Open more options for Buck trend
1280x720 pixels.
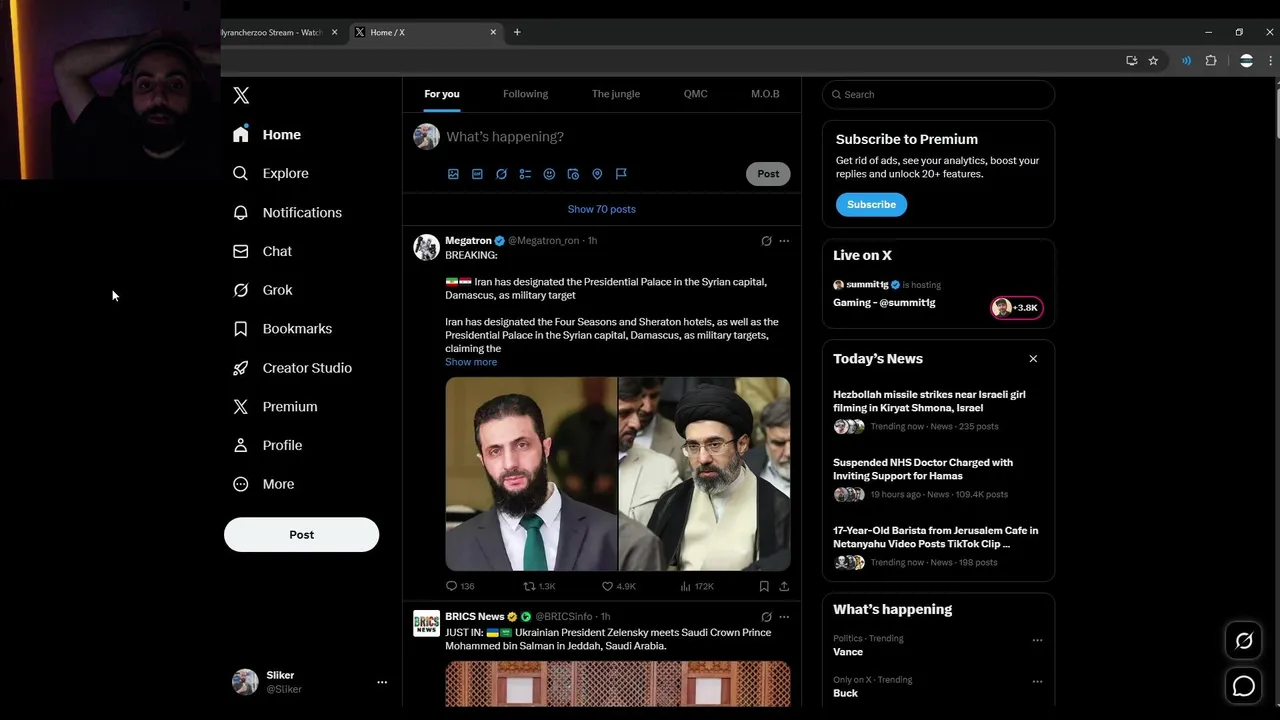pyautogui.click(x=1037, y=682)
